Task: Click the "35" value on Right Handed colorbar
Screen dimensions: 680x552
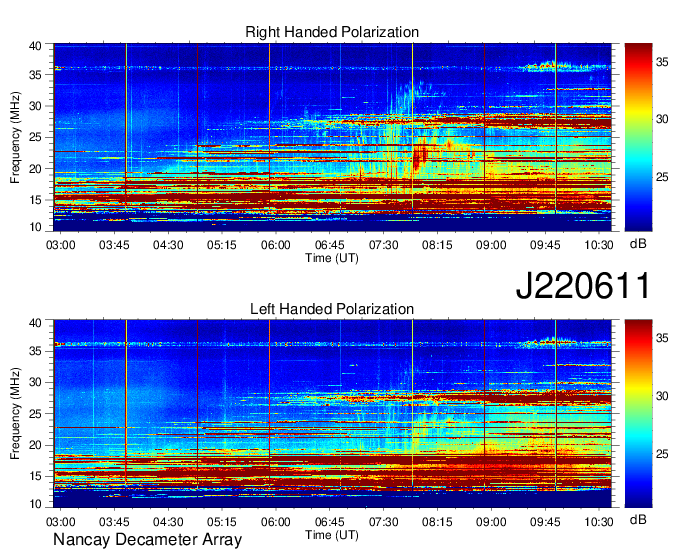Action: [662, 62]
